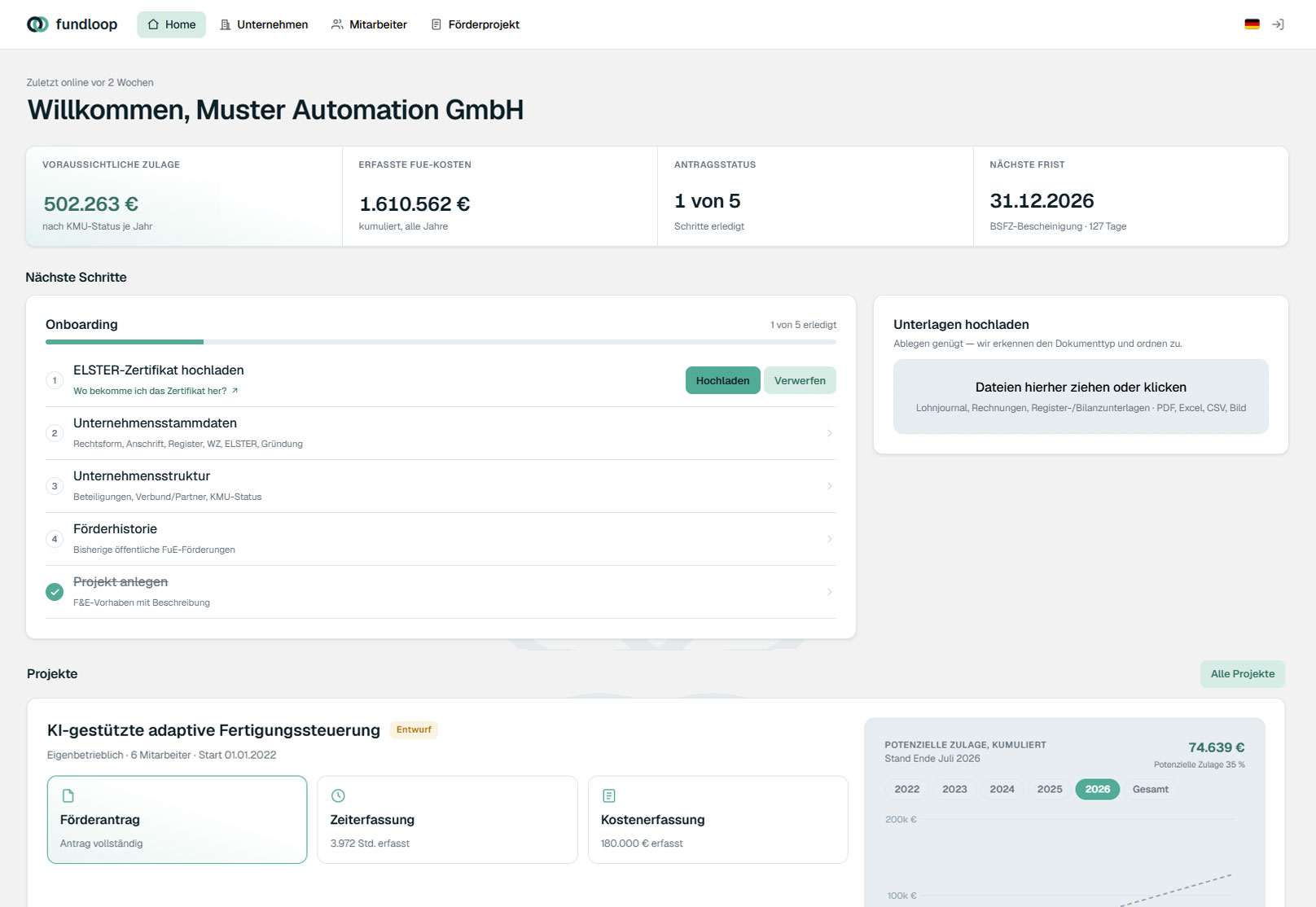Navigate to Förderprojekt
This screenshot has width=1316, height=907.
click(475, 24)
